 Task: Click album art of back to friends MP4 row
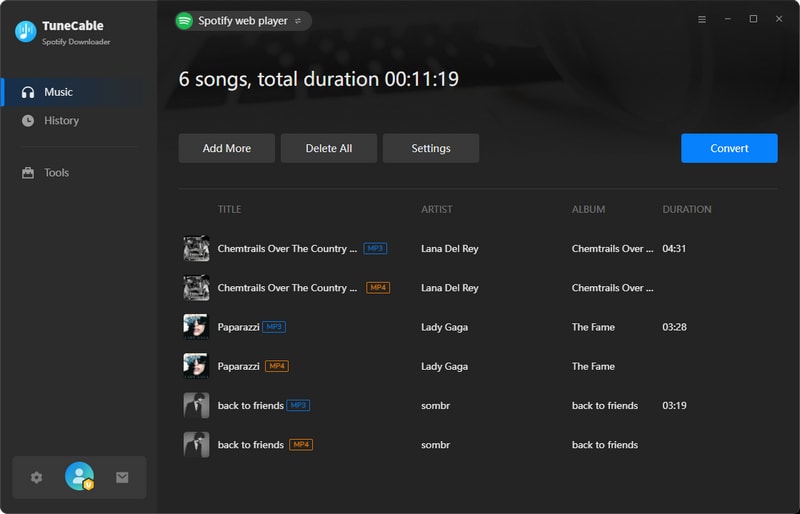(x=196, y=445)
